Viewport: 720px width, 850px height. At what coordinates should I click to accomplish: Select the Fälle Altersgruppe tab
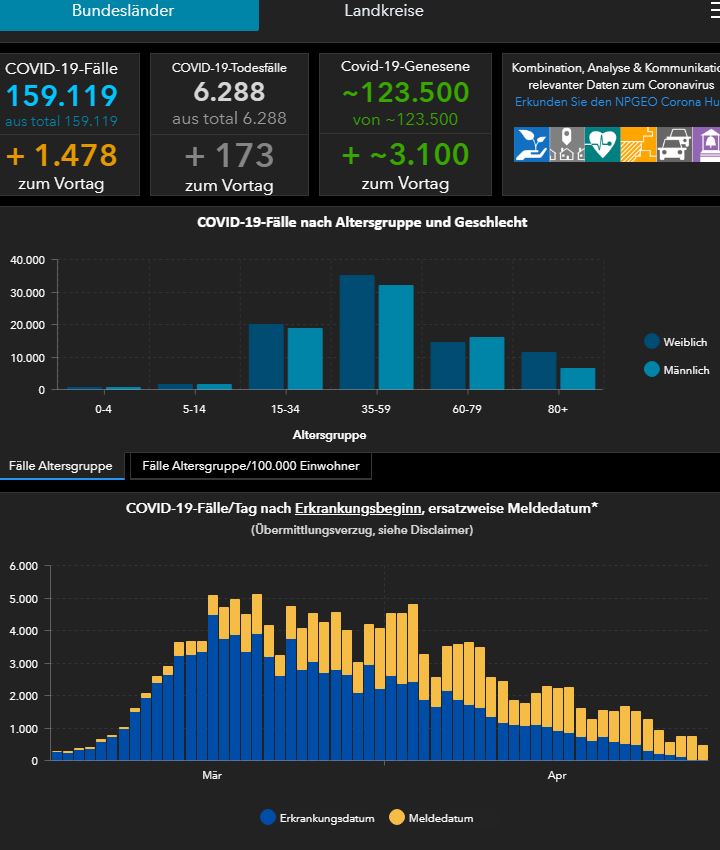click(x=62, y=466)
